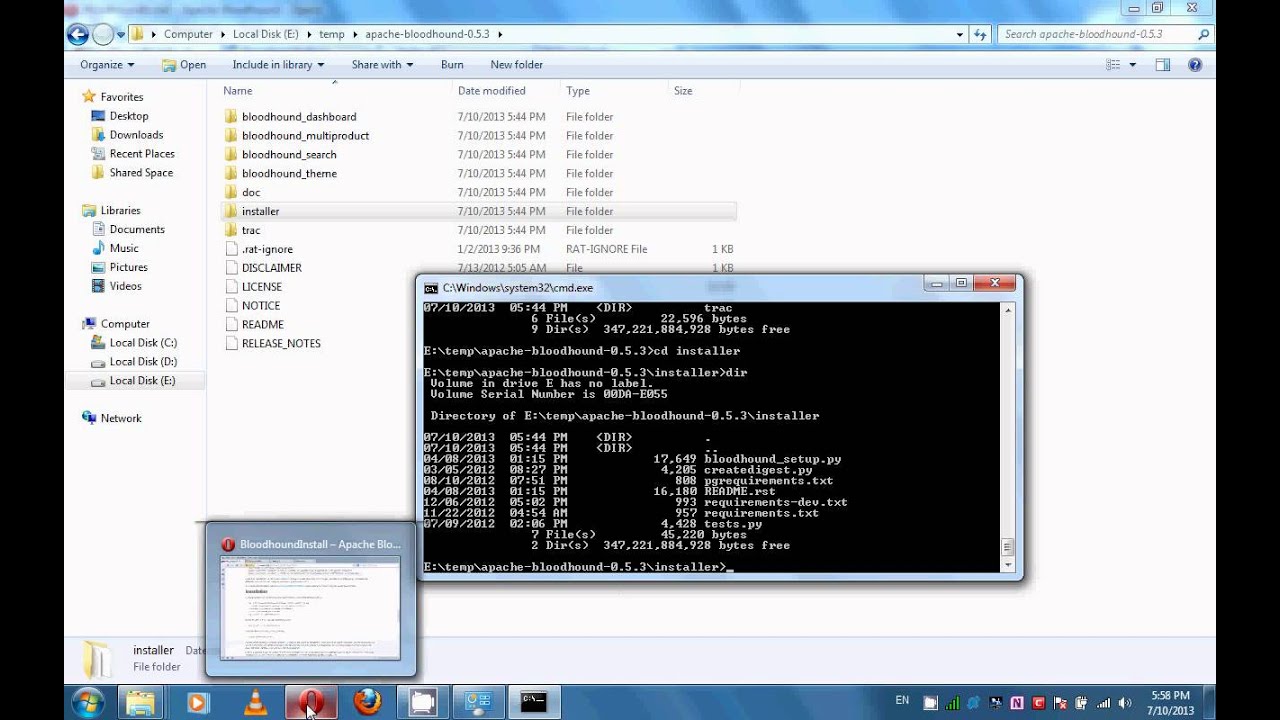The image size is (1280, 720).
Task: Click the cmd taskbar icon
Action: [x=533, y=702]
